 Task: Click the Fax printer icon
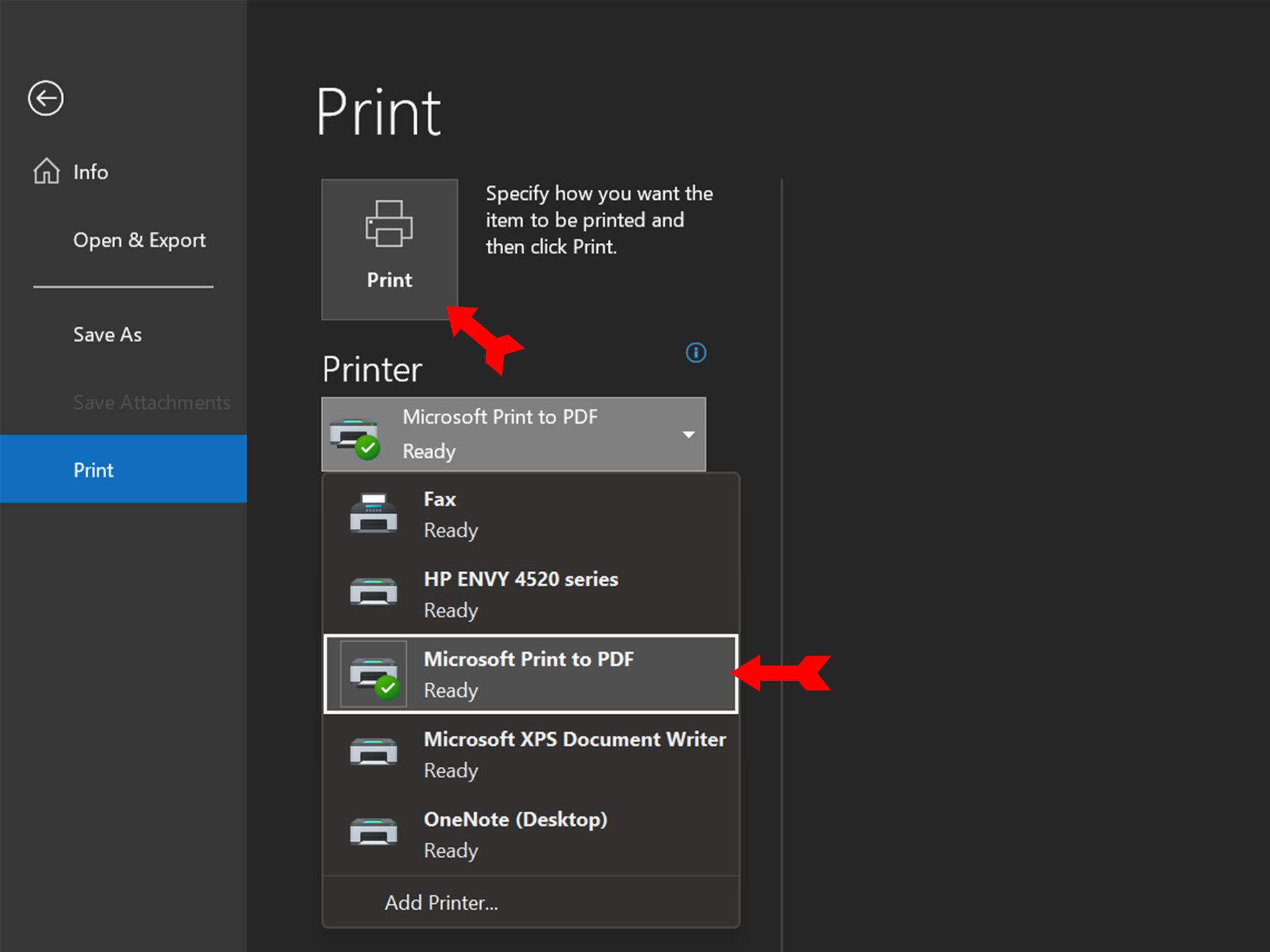[373, 513]
